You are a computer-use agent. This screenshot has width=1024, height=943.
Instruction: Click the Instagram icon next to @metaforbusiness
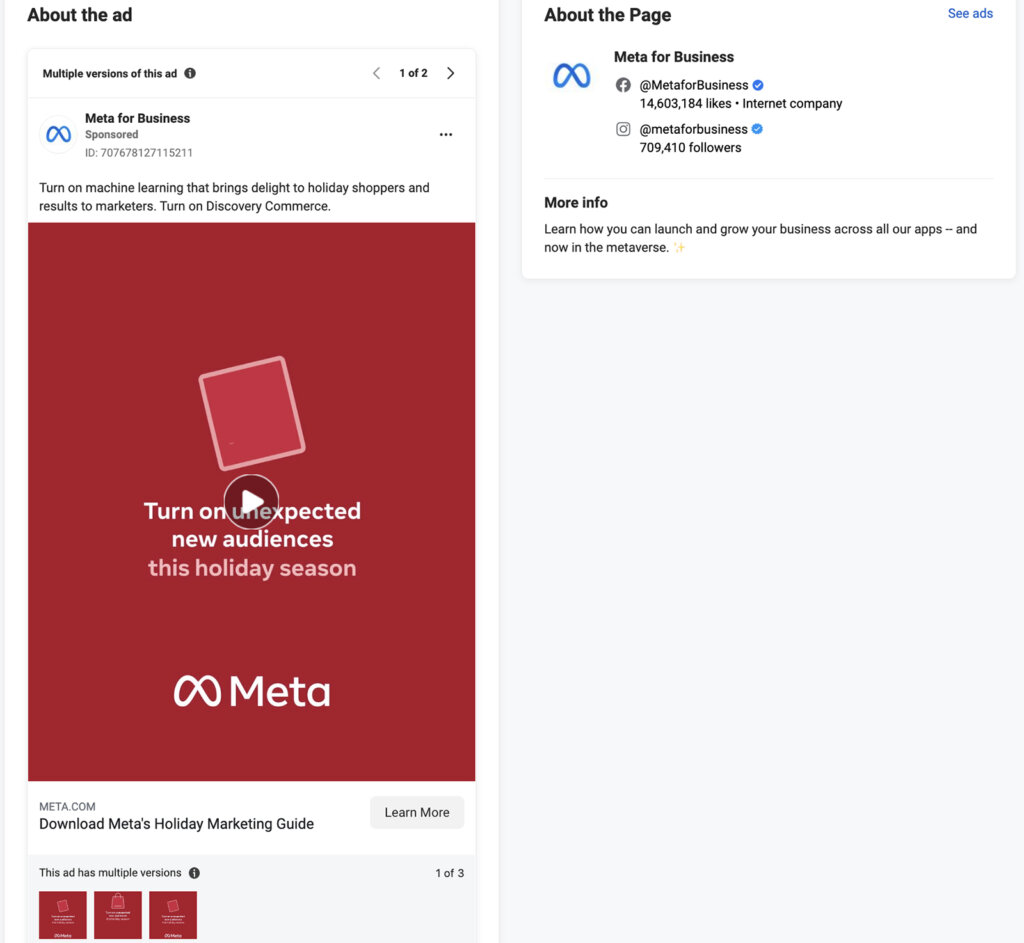[x=623, y=129]
